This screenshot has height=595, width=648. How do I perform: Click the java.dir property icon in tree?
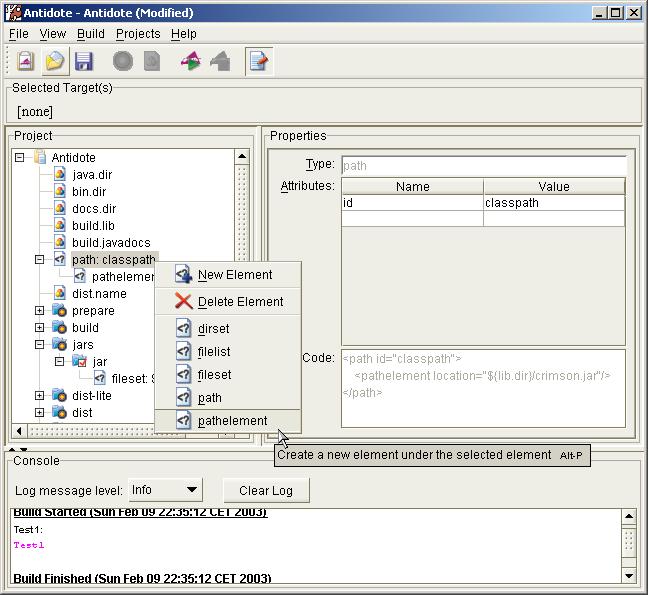(60, 175)
